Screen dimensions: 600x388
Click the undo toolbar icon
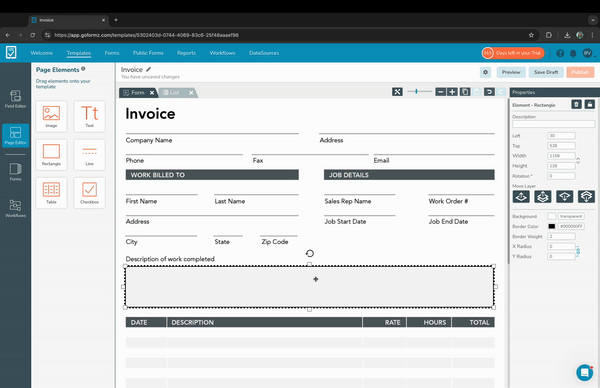[489, 92]
